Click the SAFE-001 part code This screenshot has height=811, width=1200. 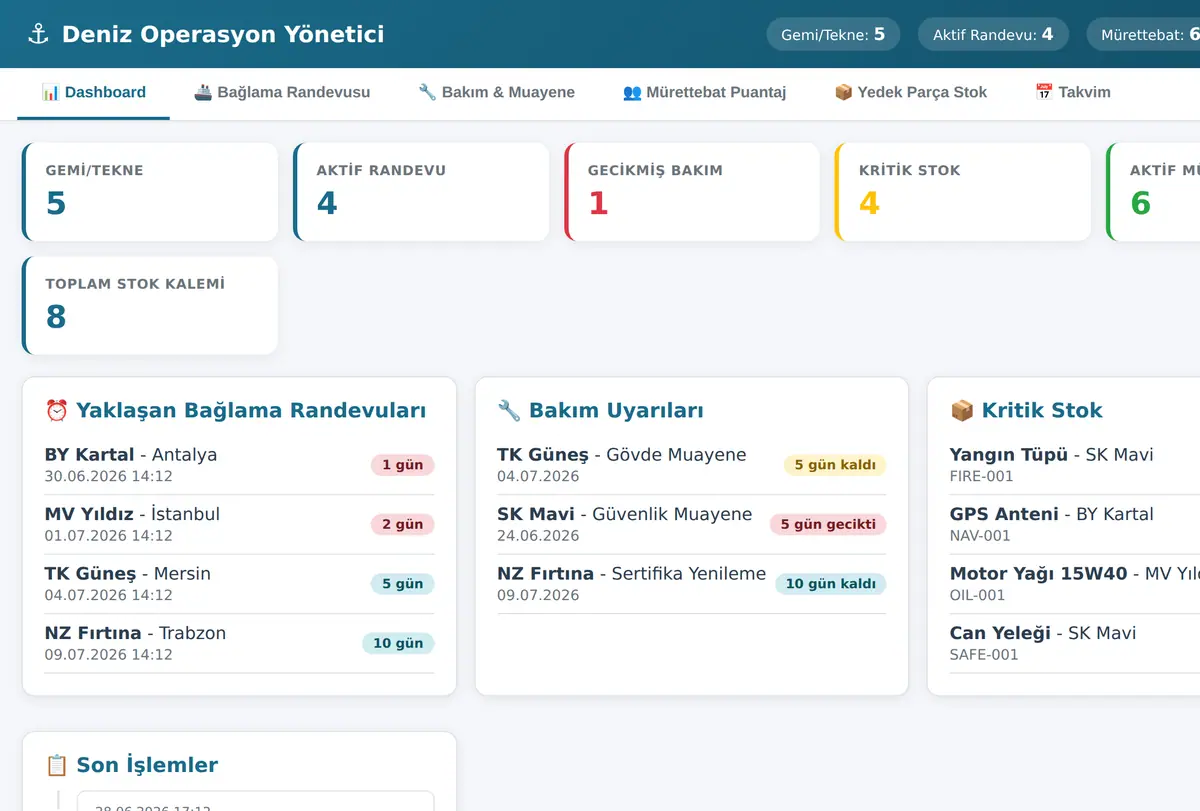coord(984,655)
